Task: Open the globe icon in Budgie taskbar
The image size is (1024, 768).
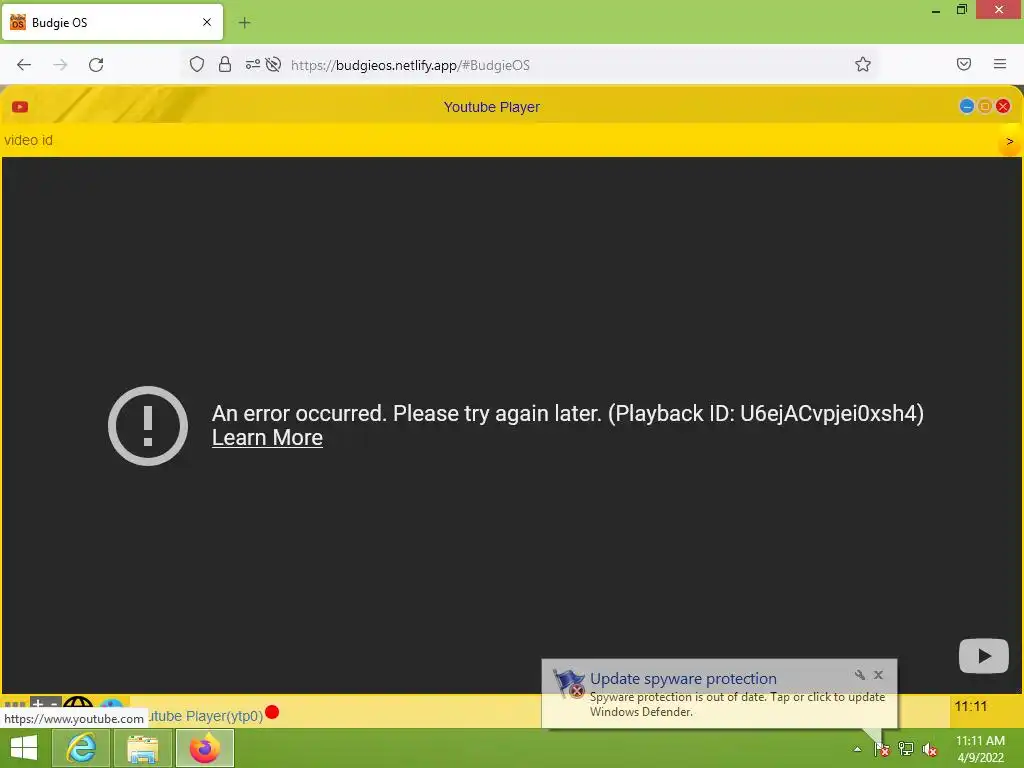Action: click(78, 703)
